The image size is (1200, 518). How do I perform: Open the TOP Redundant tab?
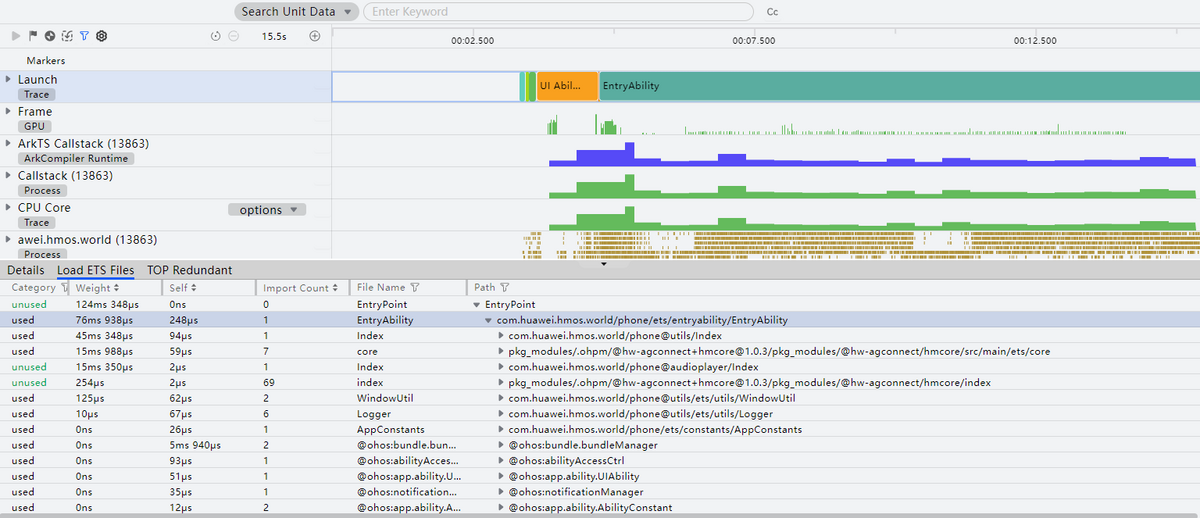pos(189,270)
